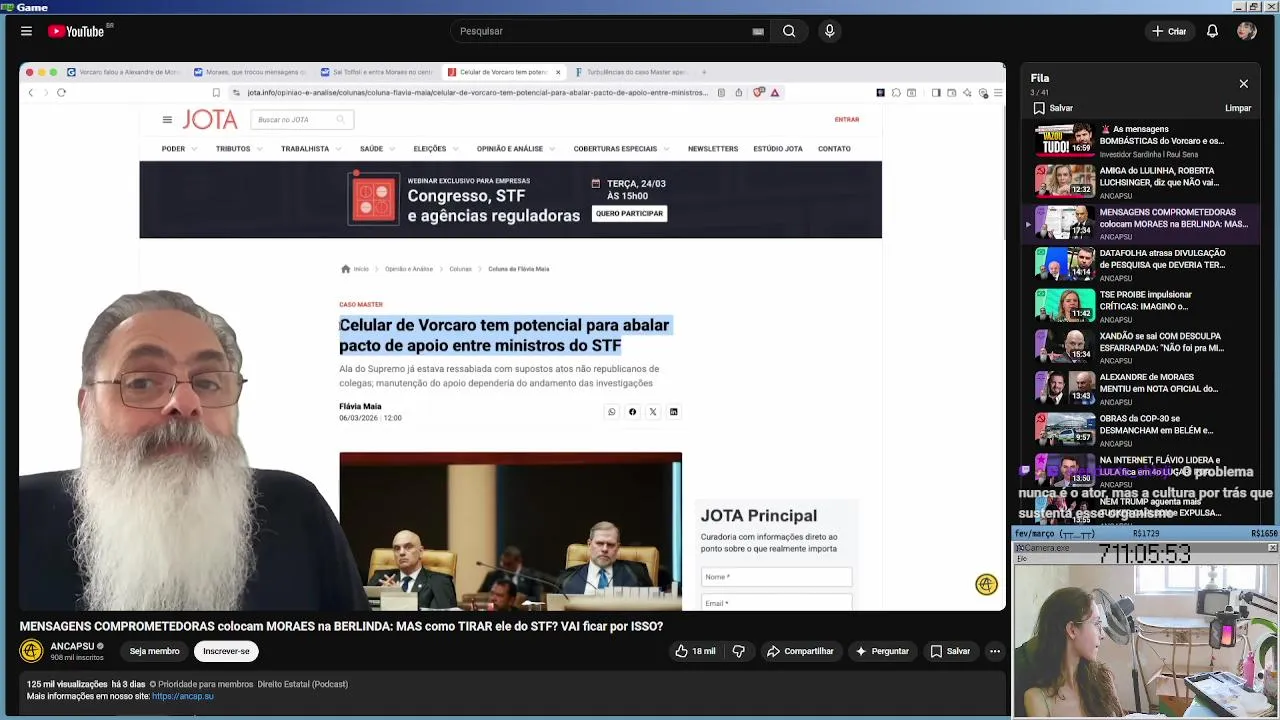Viewport: 1280px width, 720px height.
Task: Close the Fila queue panel
Action: tap(1243, 84)
